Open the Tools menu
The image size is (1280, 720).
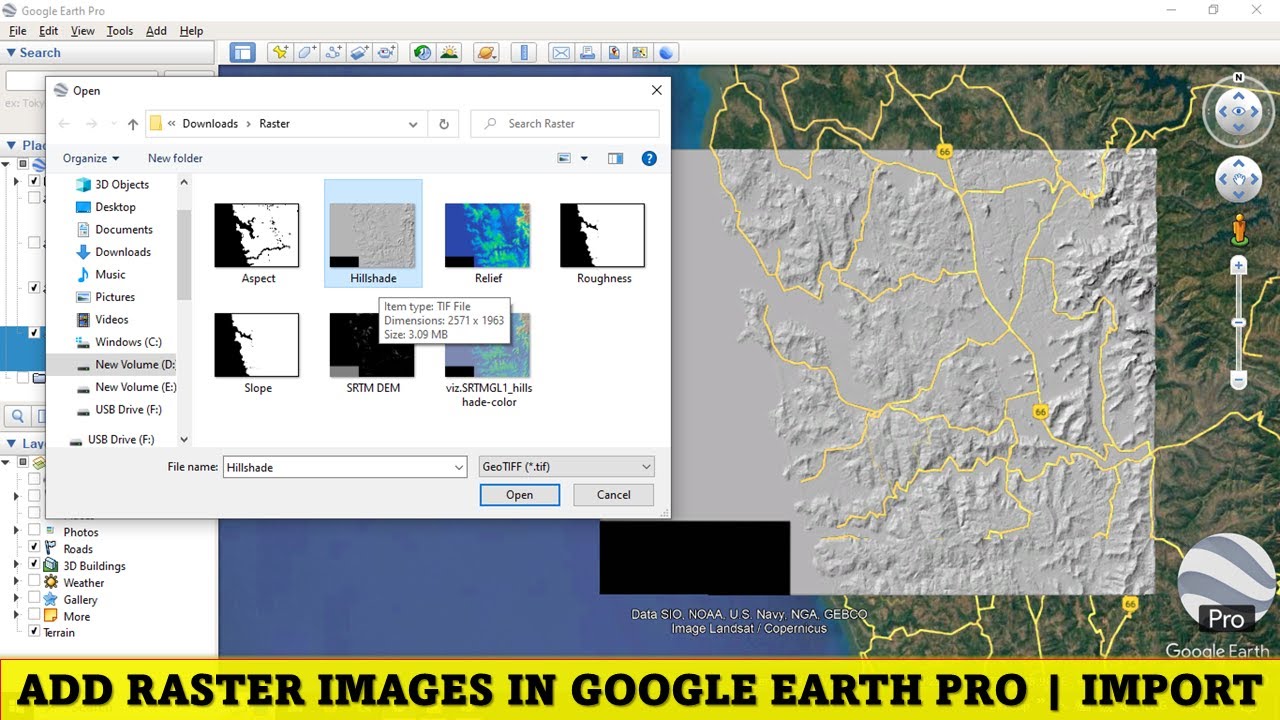pos(120,31)
